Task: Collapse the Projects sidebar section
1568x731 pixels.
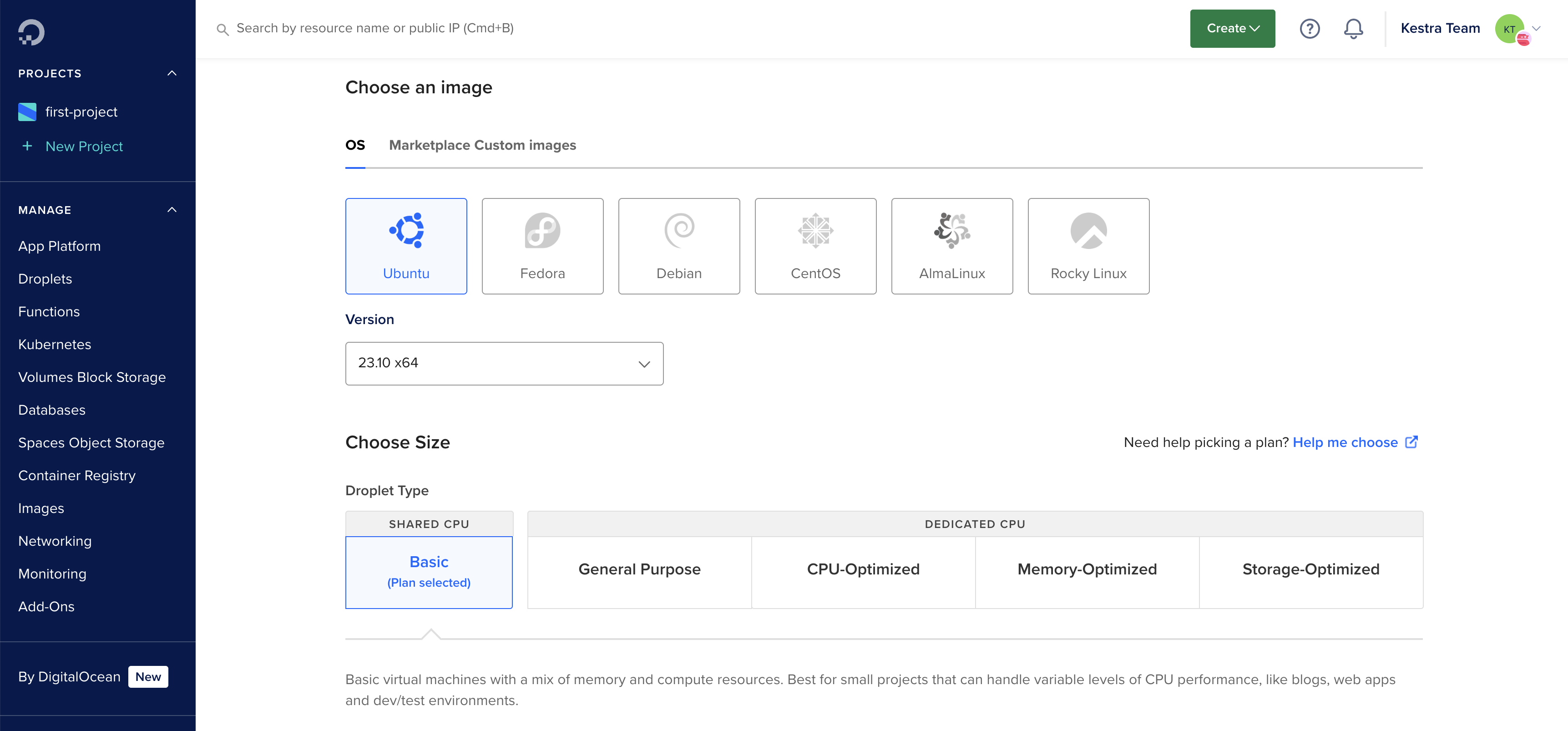Action: click(172, 74)
